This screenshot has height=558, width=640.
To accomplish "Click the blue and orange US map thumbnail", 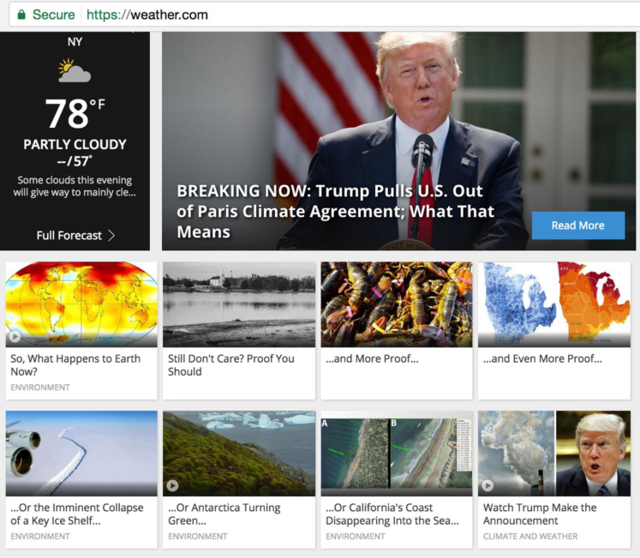I will 554,304.
